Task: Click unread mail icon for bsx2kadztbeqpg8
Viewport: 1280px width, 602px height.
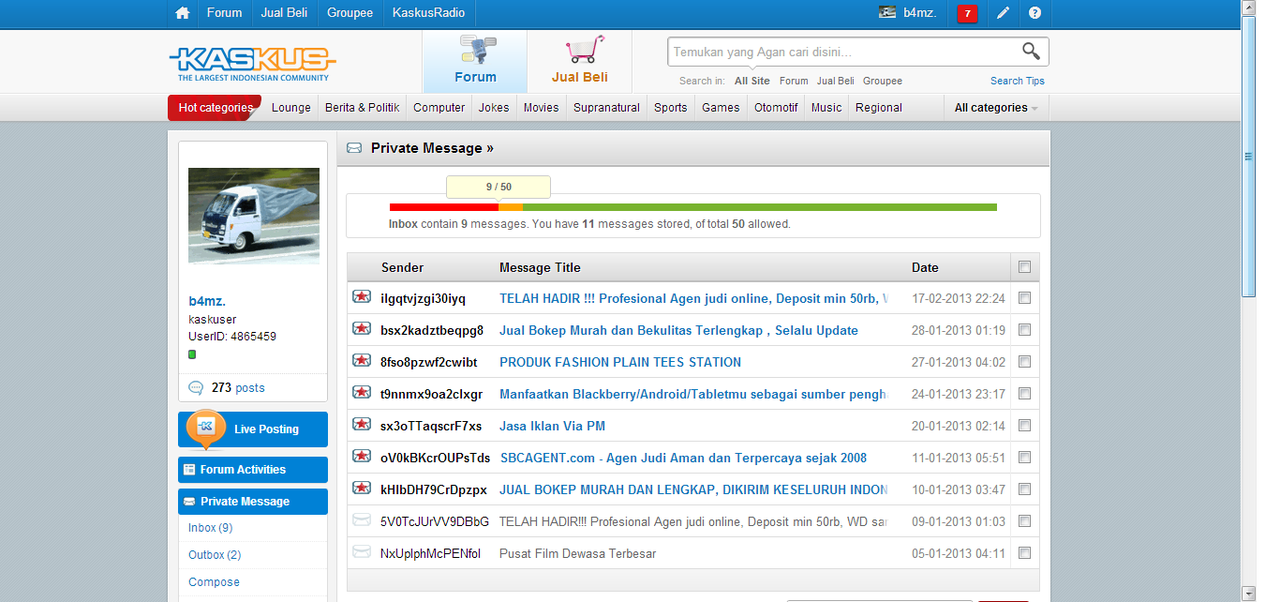Action: tap(362, 329)
